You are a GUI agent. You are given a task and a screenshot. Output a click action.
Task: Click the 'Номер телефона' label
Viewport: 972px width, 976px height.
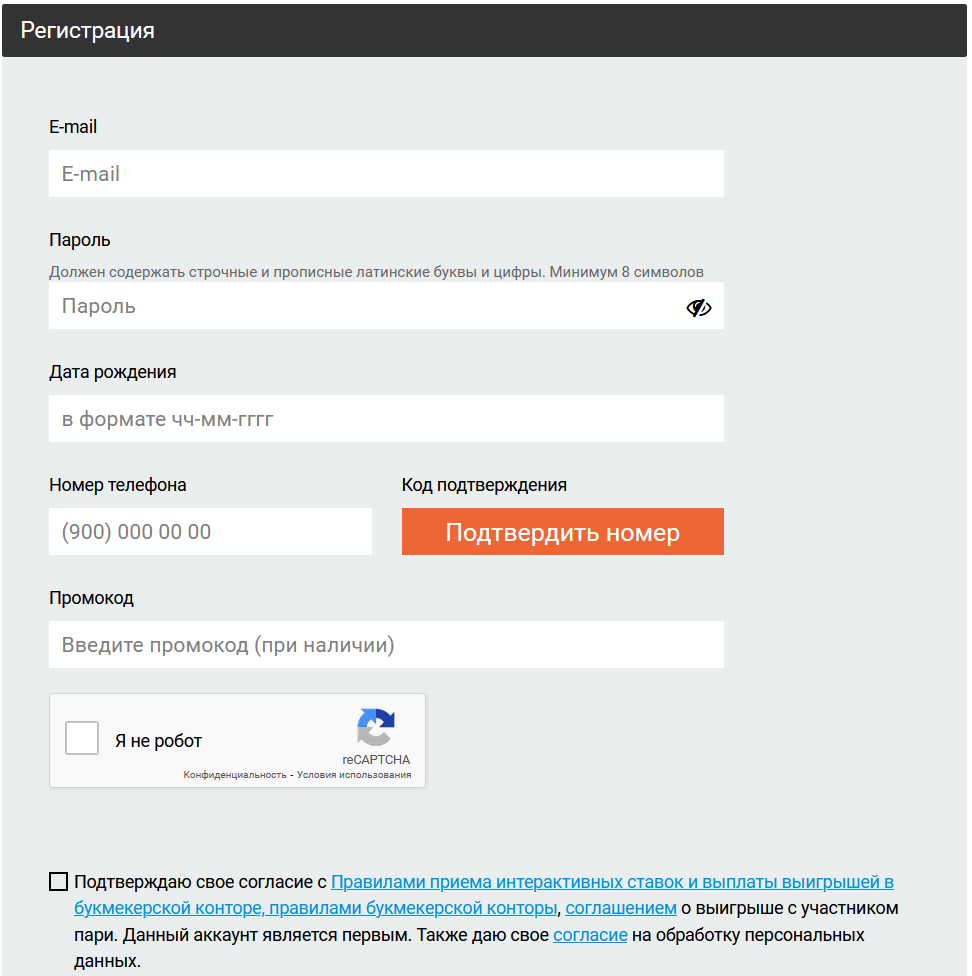coord(118,485)
